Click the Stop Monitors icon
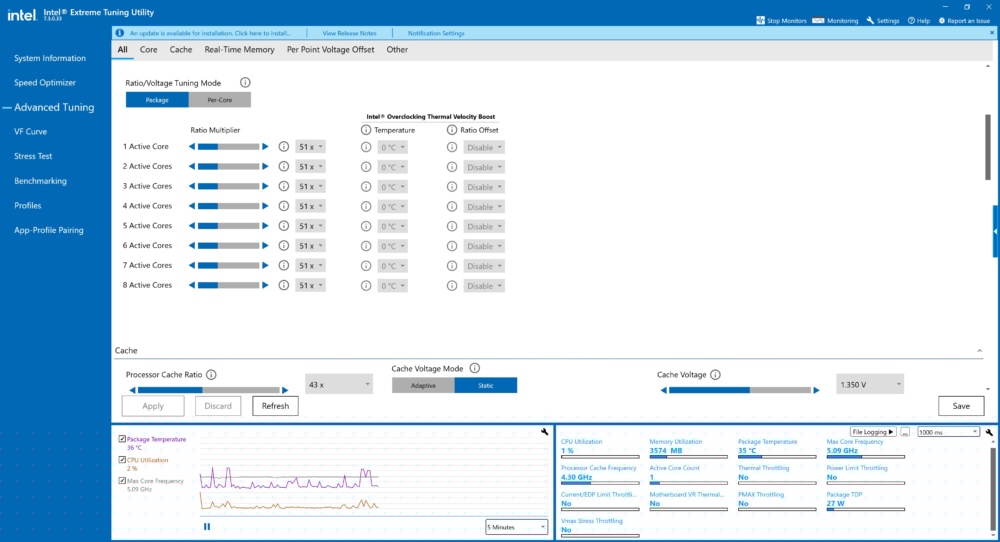Screen dimensions: 1000x542 pos(760,20)
